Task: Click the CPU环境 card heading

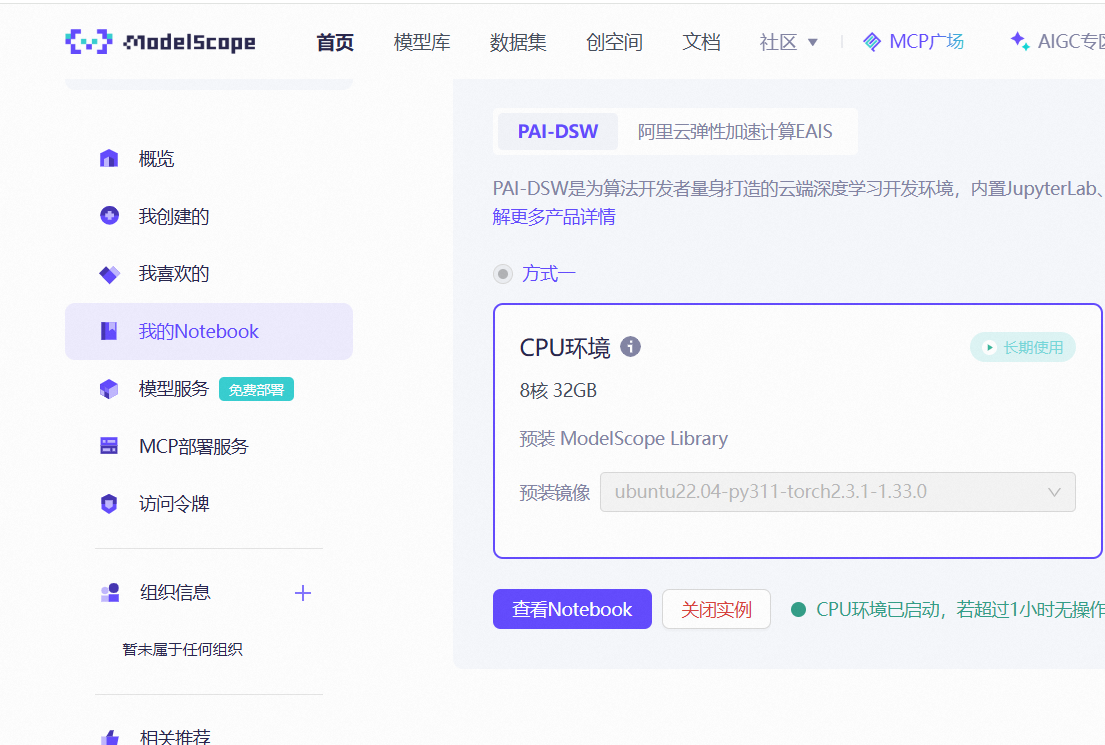Action: click(x=565, y=347)
